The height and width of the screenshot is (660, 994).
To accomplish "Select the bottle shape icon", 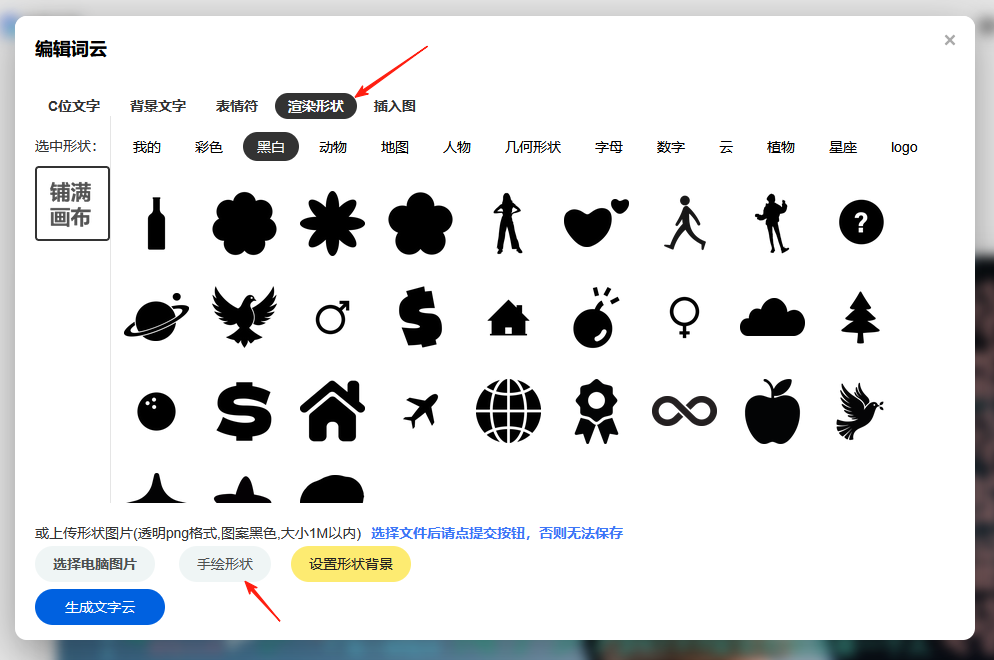I will [x=156, y=223].
